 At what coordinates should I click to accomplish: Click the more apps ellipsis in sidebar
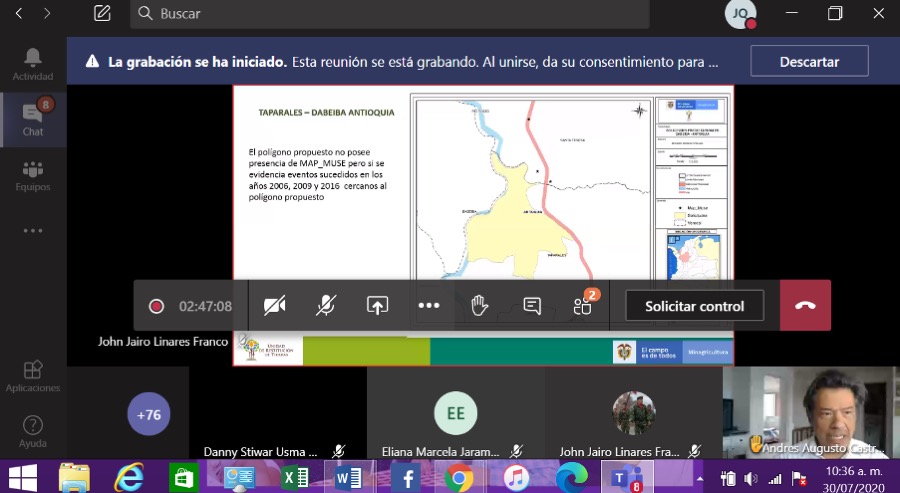(x=33, y=231)
